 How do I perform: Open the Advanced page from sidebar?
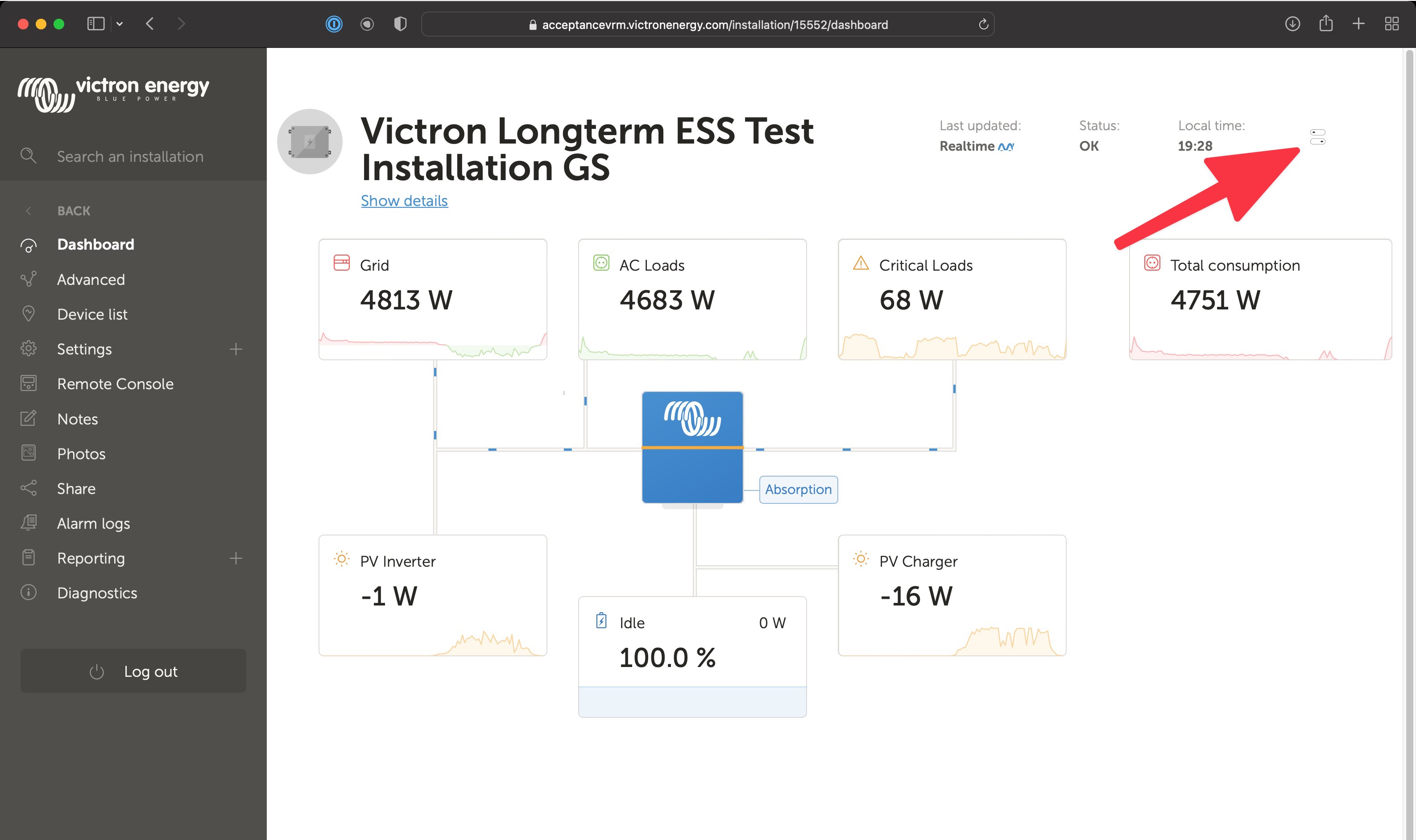(x=91, y=279)
